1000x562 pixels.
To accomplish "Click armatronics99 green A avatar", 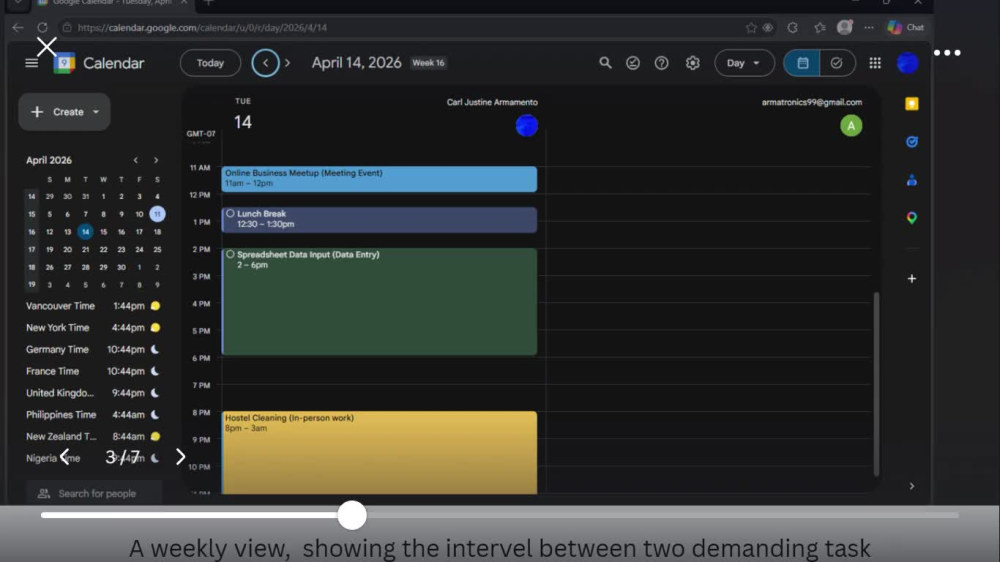I will pos(851,126).
